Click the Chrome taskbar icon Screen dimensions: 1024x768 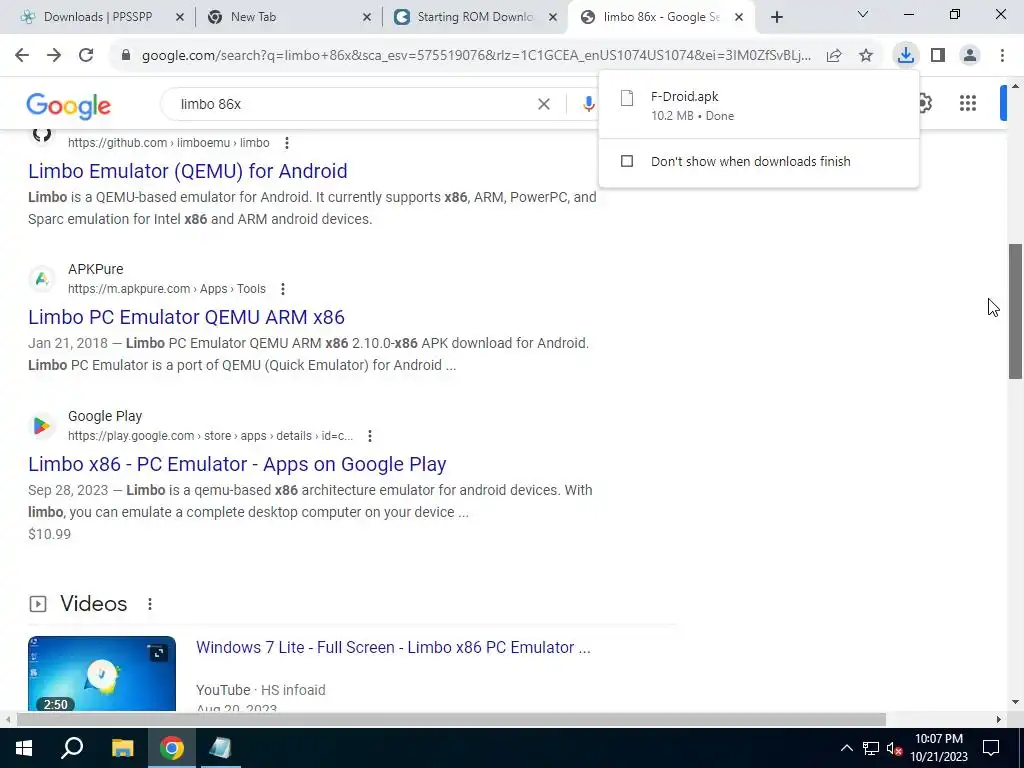tap(172, 748)
